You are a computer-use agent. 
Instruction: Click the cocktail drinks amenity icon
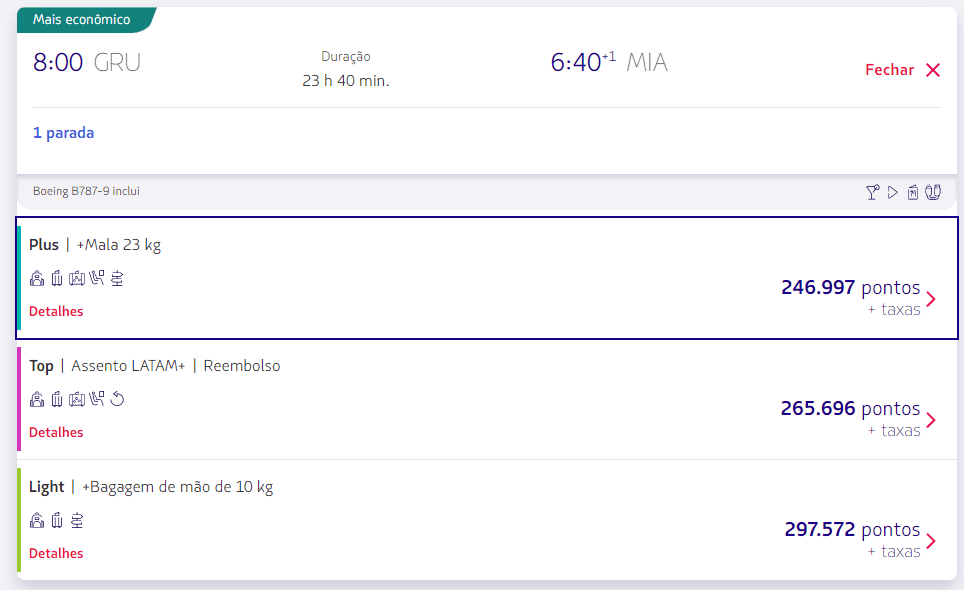click(x=873, y=192)
